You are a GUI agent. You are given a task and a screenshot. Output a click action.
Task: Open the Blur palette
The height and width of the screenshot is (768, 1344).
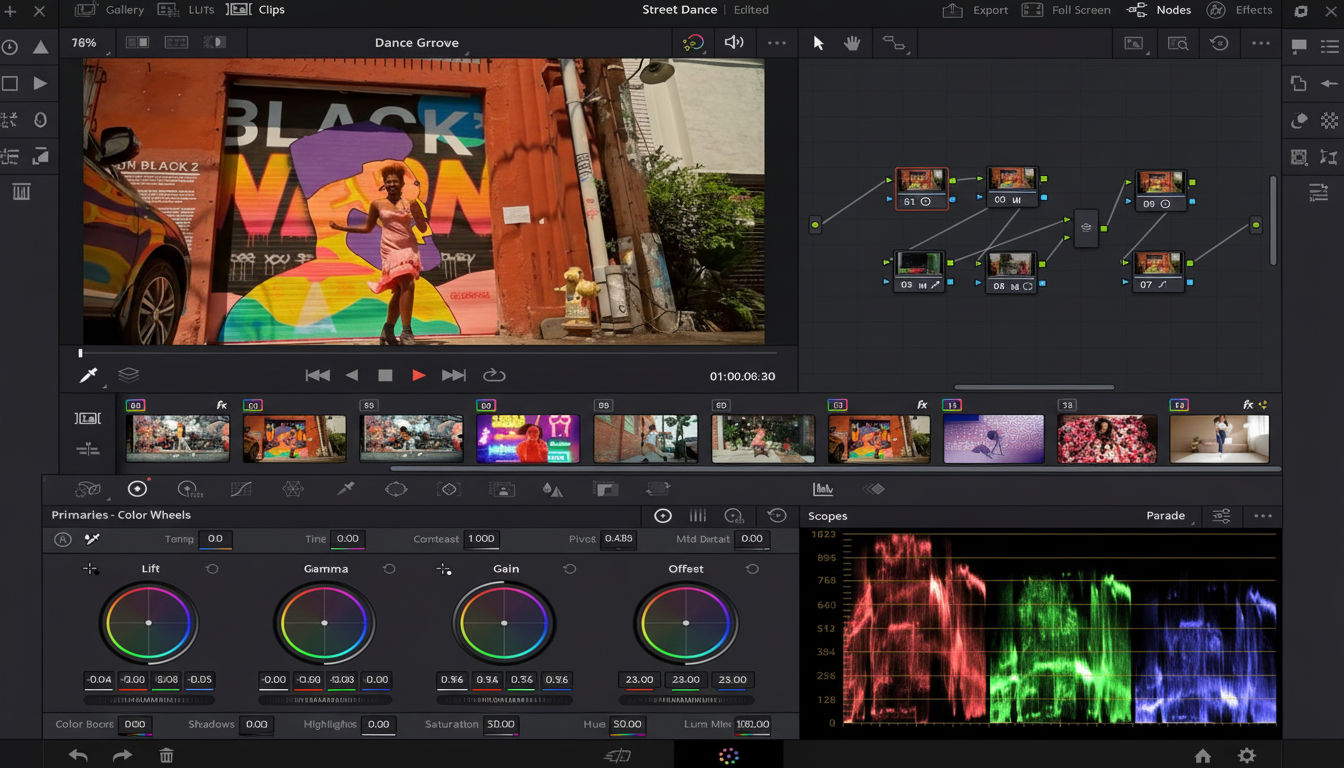(553, 489)
